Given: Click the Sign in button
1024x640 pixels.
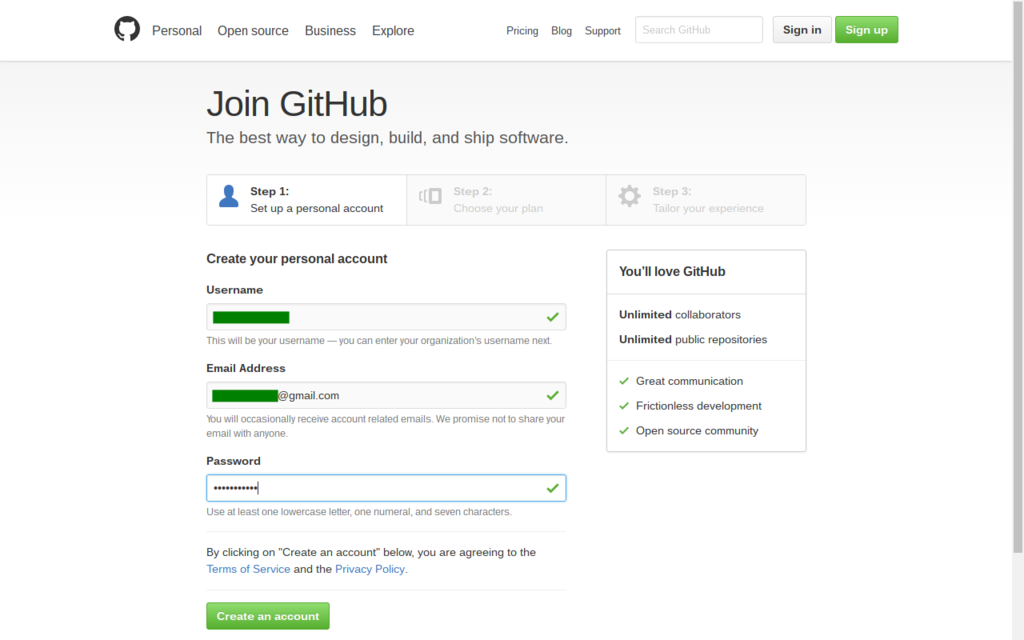Looking at the screenshot, I should point(802,30).
